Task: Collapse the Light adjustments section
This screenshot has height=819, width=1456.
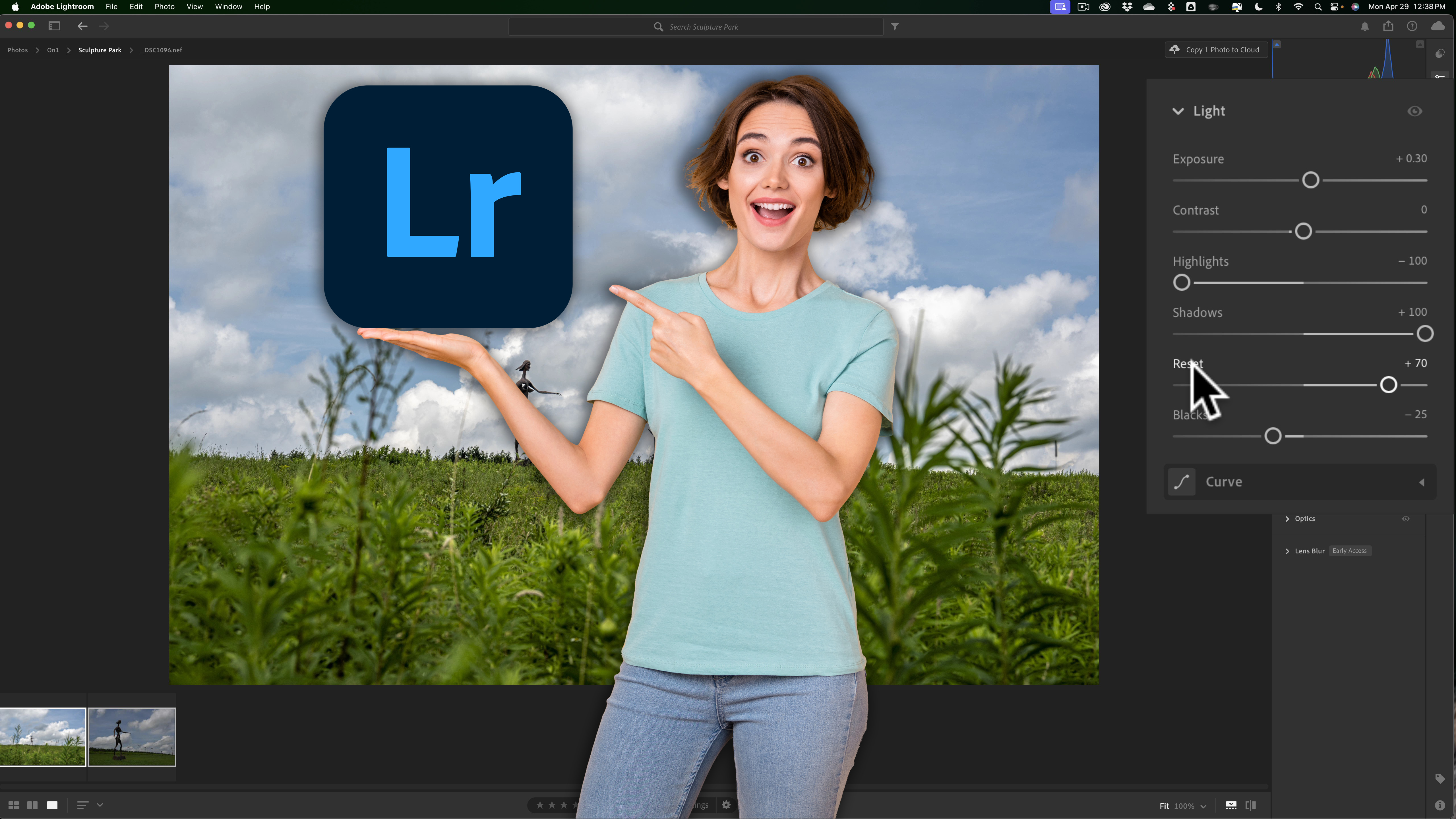Action: point(1178,111)
